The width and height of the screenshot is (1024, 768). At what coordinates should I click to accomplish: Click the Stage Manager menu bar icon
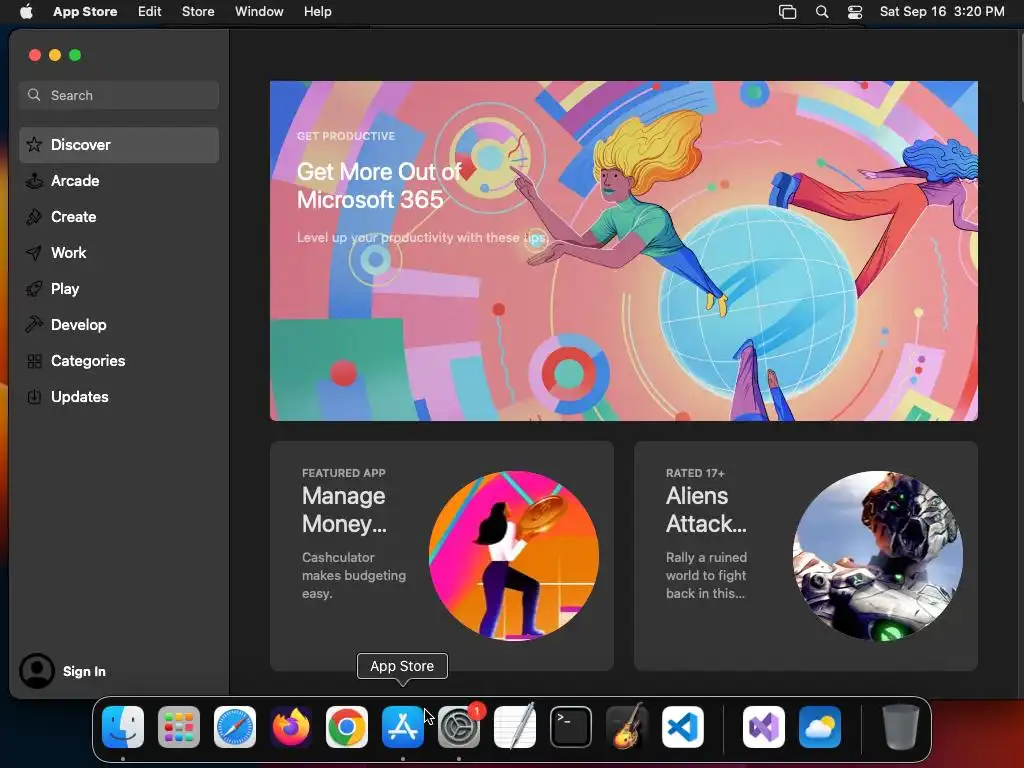pos(788,12)
